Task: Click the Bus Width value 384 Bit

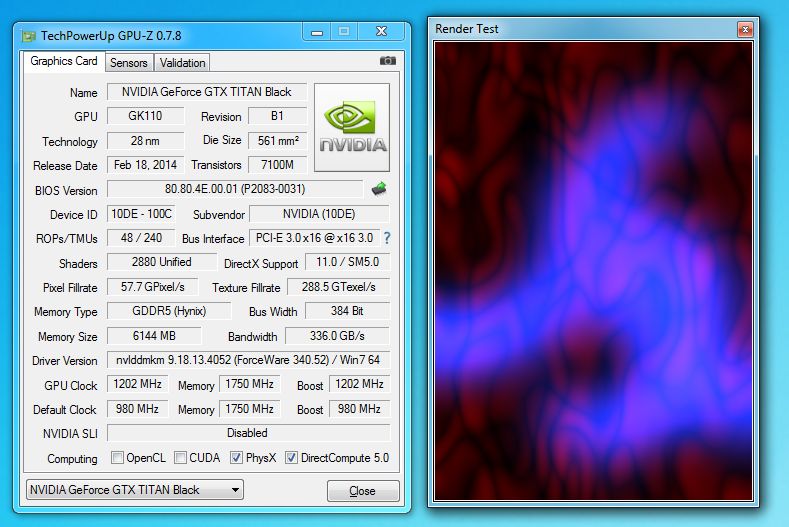Action: [x=347, y=311]
